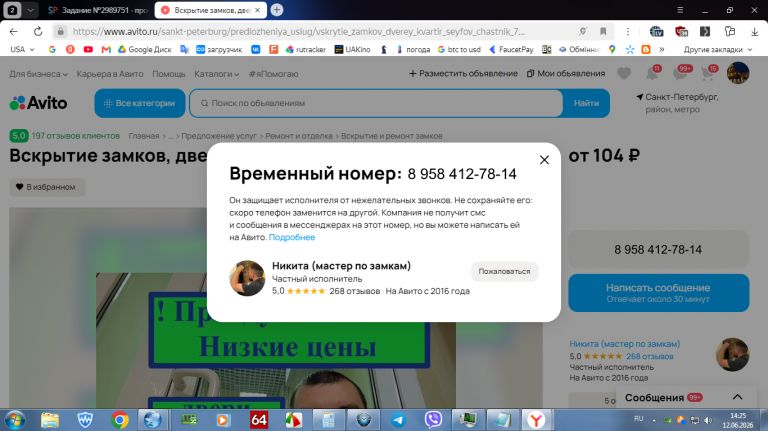768x431 pixels.
Task: Open Все категории button
Action: coord(140,103)
